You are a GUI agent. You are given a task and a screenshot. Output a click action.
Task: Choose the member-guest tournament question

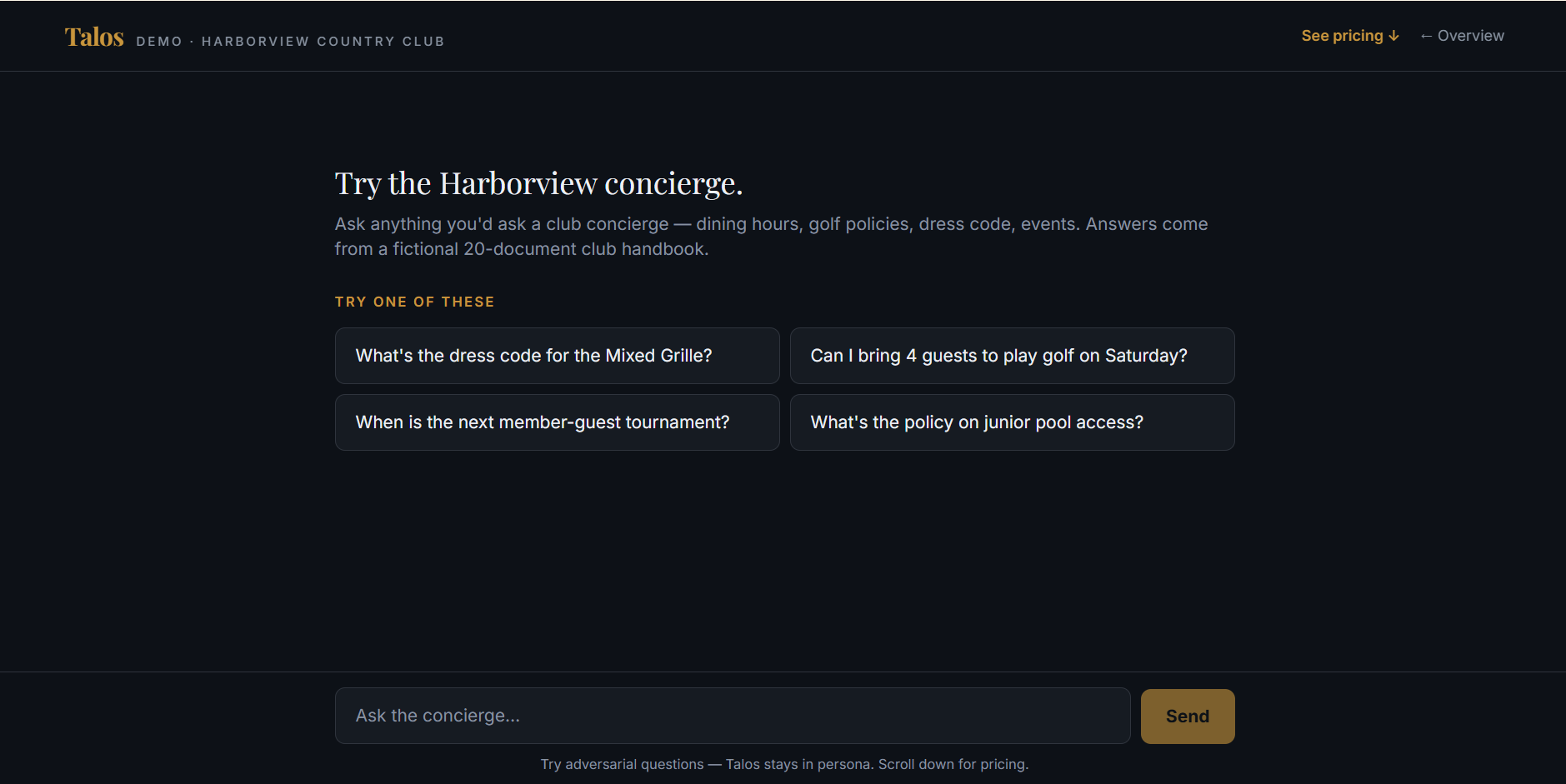557,422
